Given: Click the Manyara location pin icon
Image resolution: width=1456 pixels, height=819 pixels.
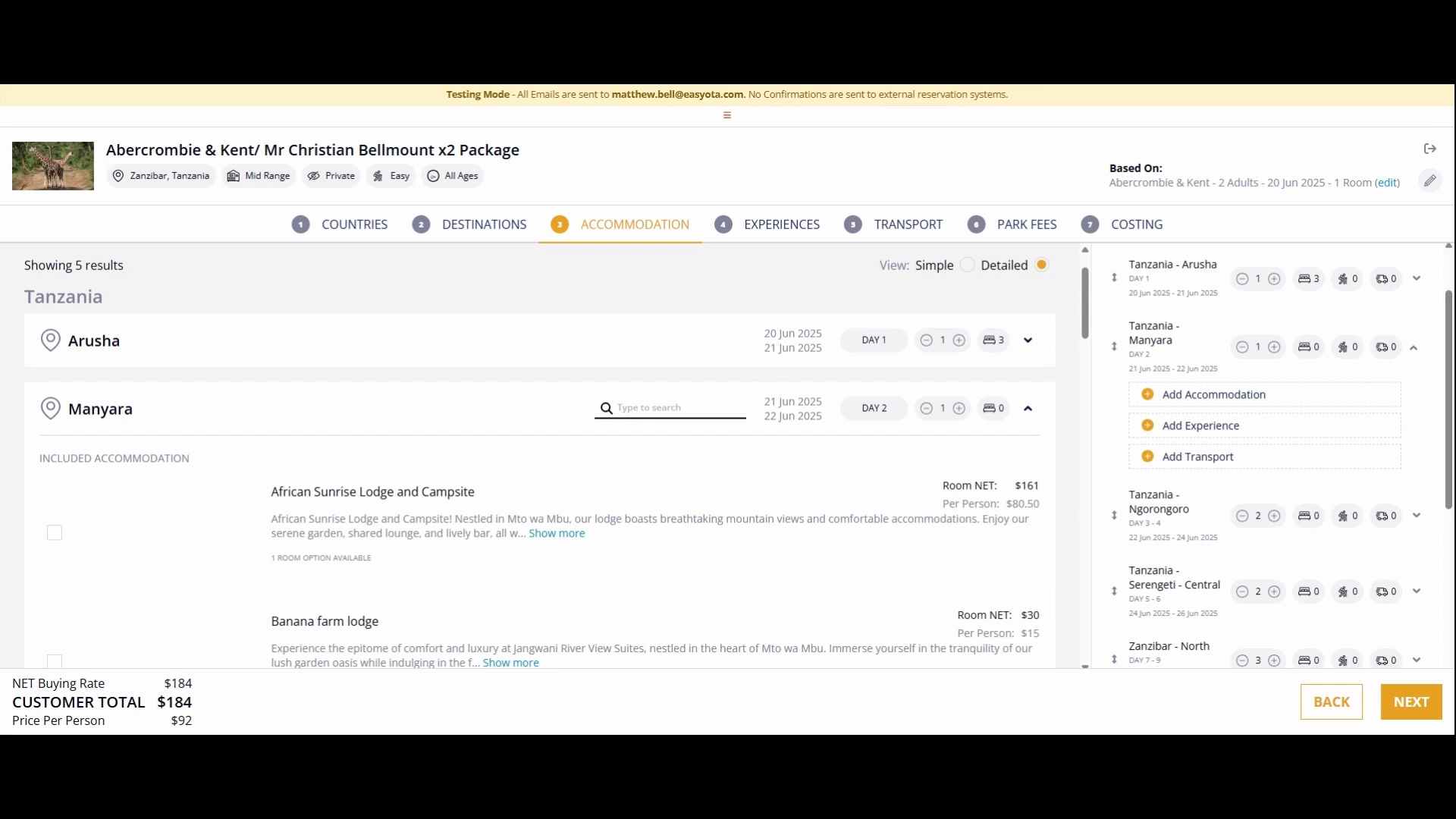Looking at the screenshot, I should coord(50,409).
